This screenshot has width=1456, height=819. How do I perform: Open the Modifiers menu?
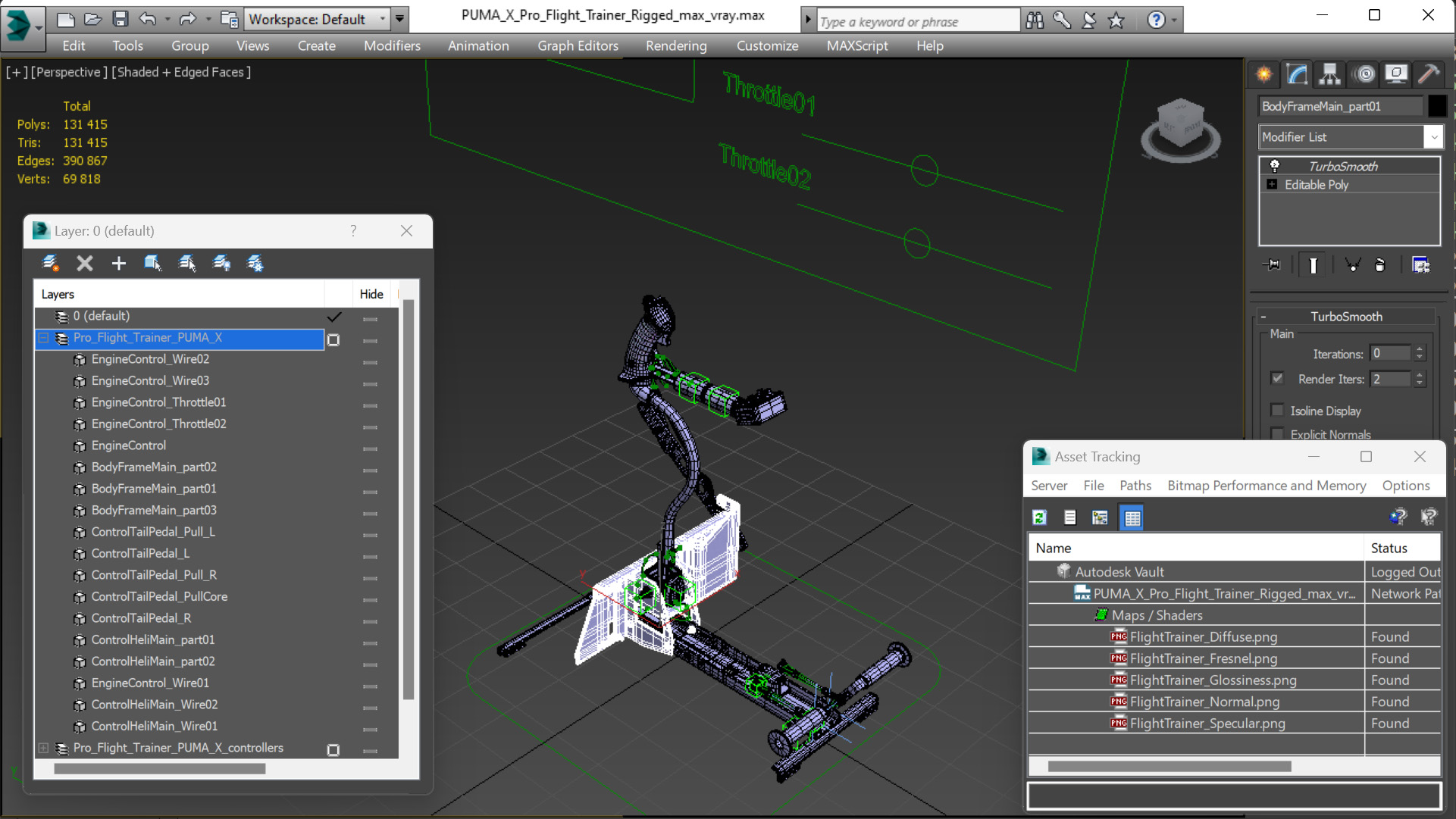click(x=392, y=45)
